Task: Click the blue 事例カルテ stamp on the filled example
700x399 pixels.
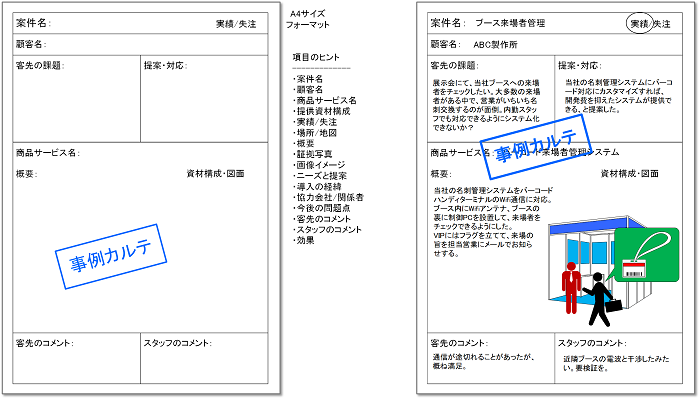Action: tap(536, 147)
